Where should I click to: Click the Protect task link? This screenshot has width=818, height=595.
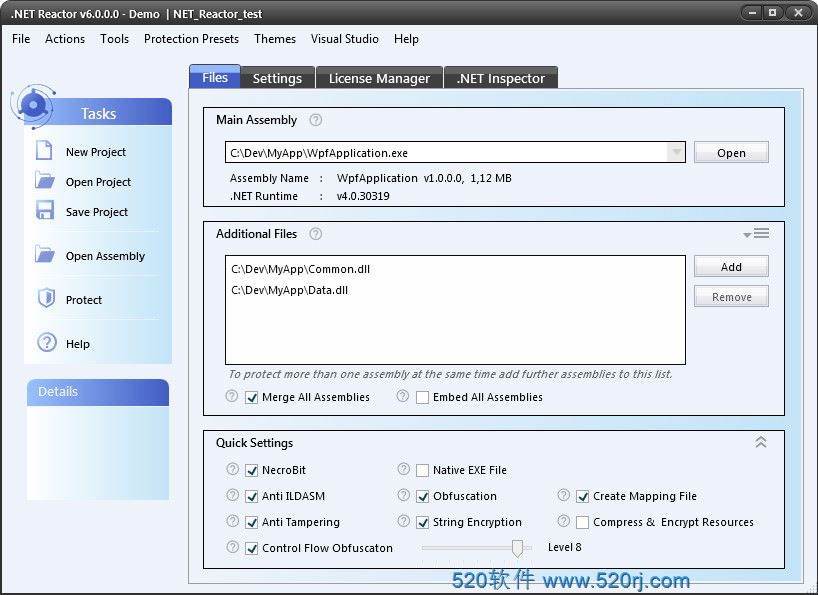tap(83, 300)
